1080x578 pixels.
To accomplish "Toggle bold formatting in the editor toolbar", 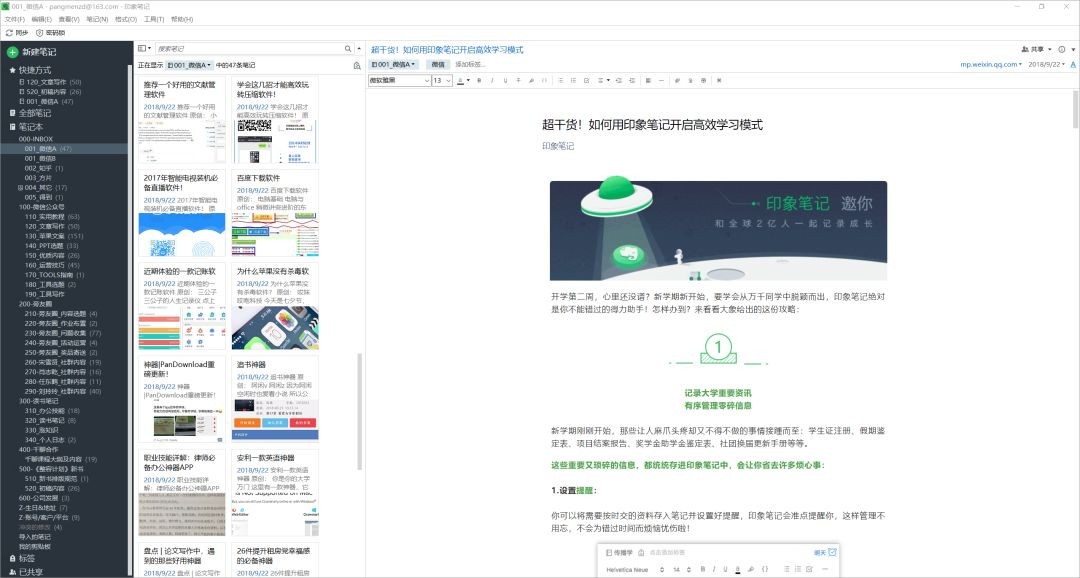I will coord(480,78).
